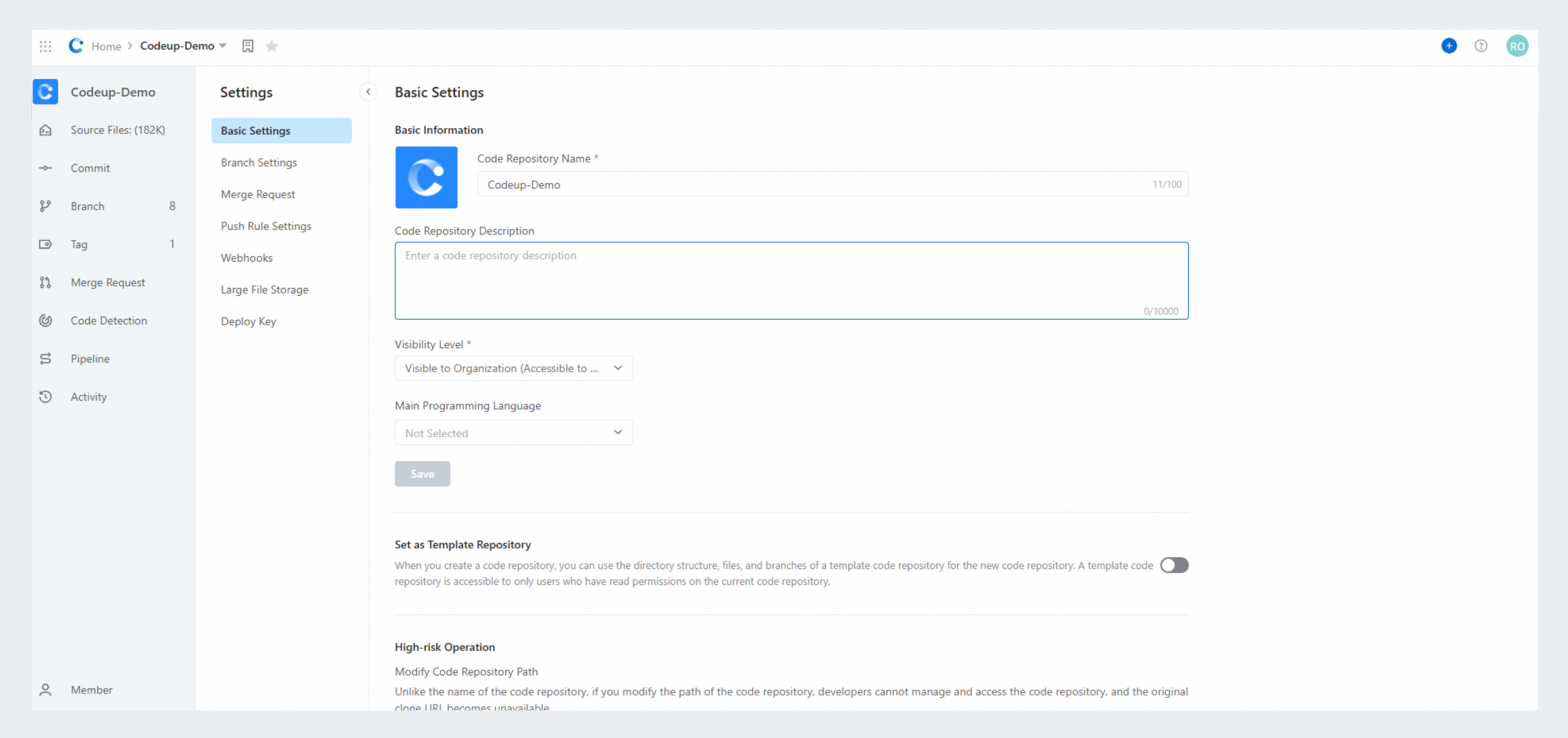Open the app launcher grid icon
1568x738 pixels.
46,46
